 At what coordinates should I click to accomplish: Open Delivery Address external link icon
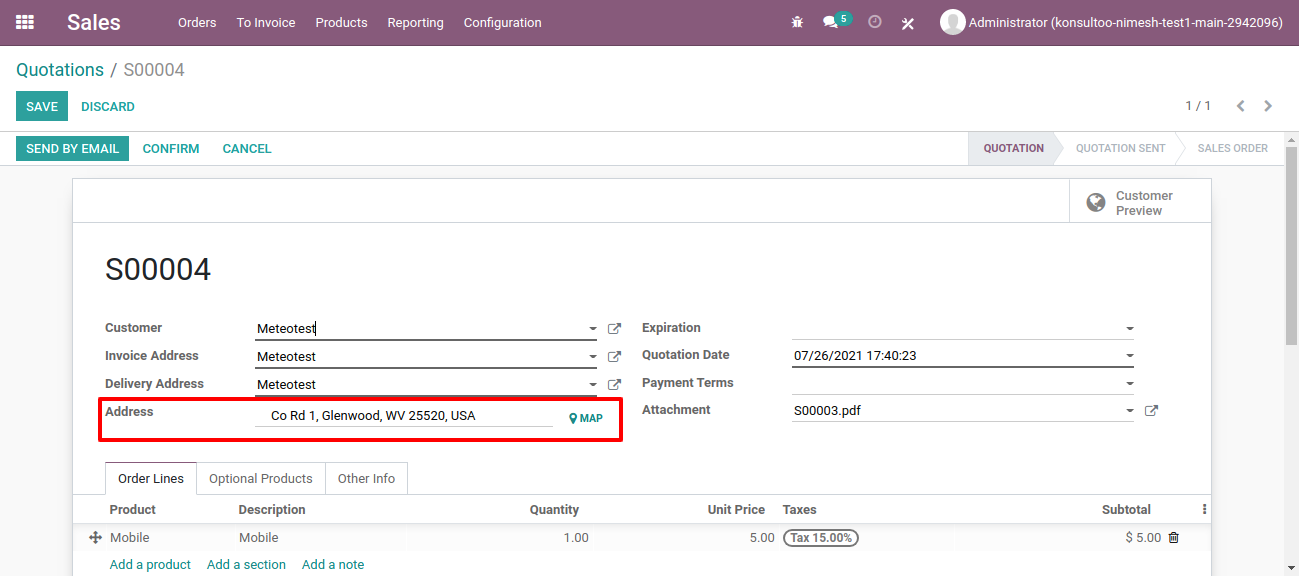pyautogui.click(x=615, y=385)
